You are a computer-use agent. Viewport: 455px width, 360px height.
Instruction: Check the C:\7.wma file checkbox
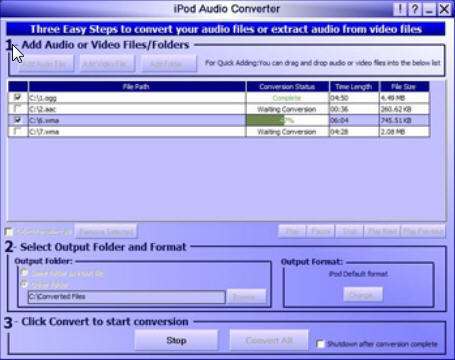[x=18, y=131]
